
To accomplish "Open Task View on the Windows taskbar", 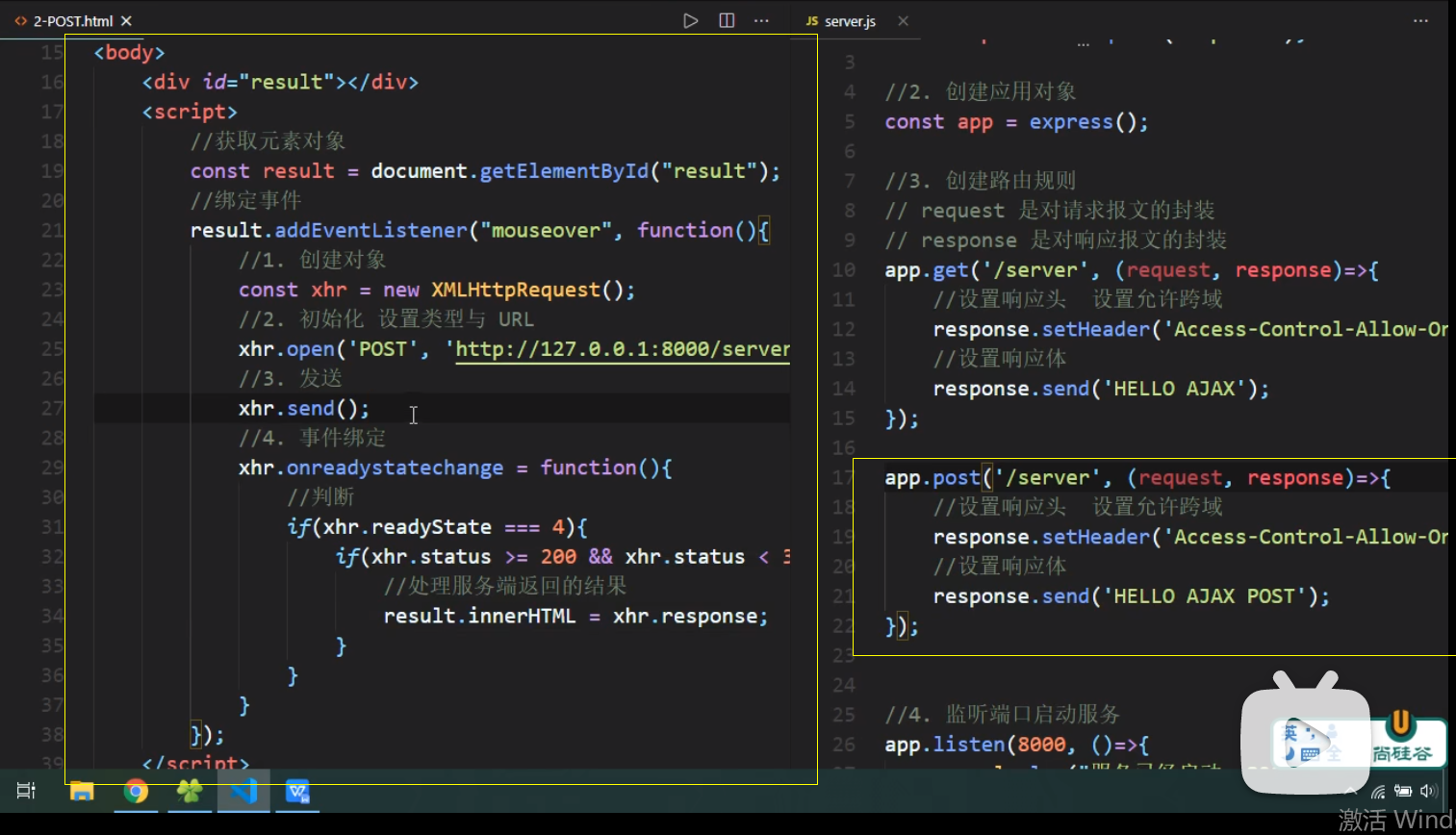I will 26,791.
